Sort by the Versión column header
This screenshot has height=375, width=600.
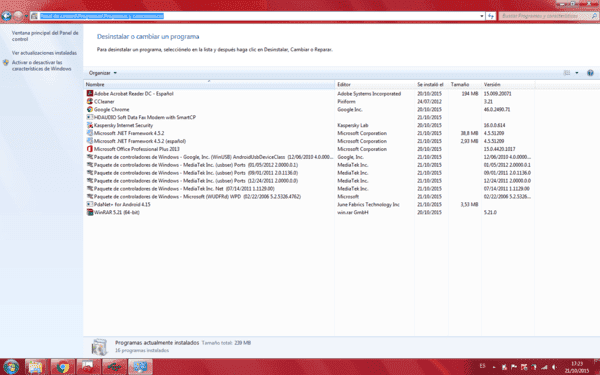[508, 84]
